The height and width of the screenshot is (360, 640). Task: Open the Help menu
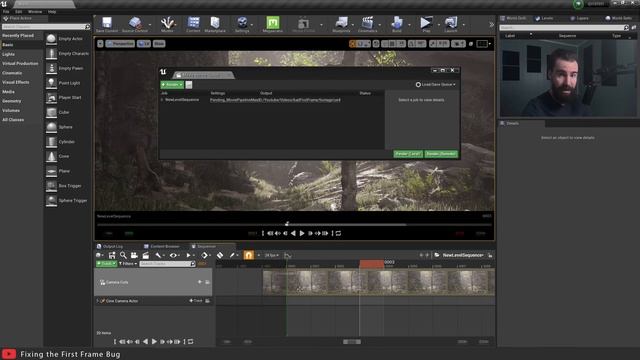[52, 11]
